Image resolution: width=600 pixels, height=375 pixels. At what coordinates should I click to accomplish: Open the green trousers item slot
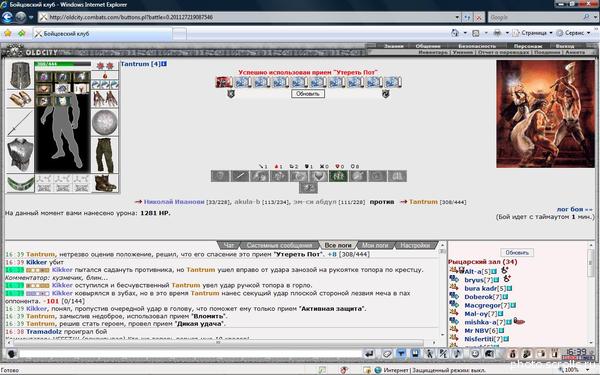pos(104,155)
